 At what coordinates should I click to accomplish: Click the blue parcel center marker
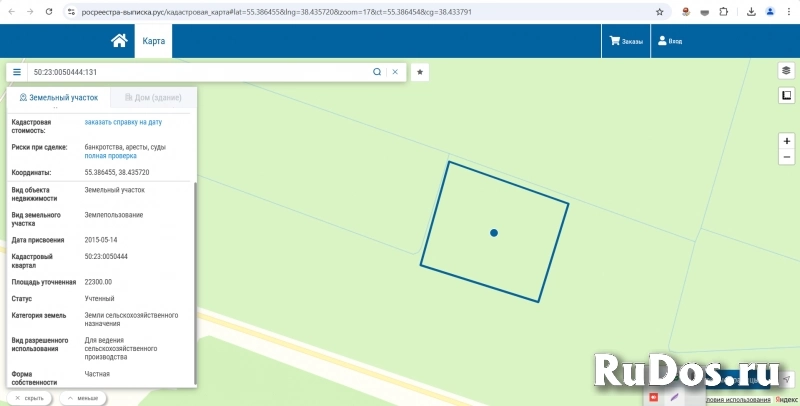494,233
